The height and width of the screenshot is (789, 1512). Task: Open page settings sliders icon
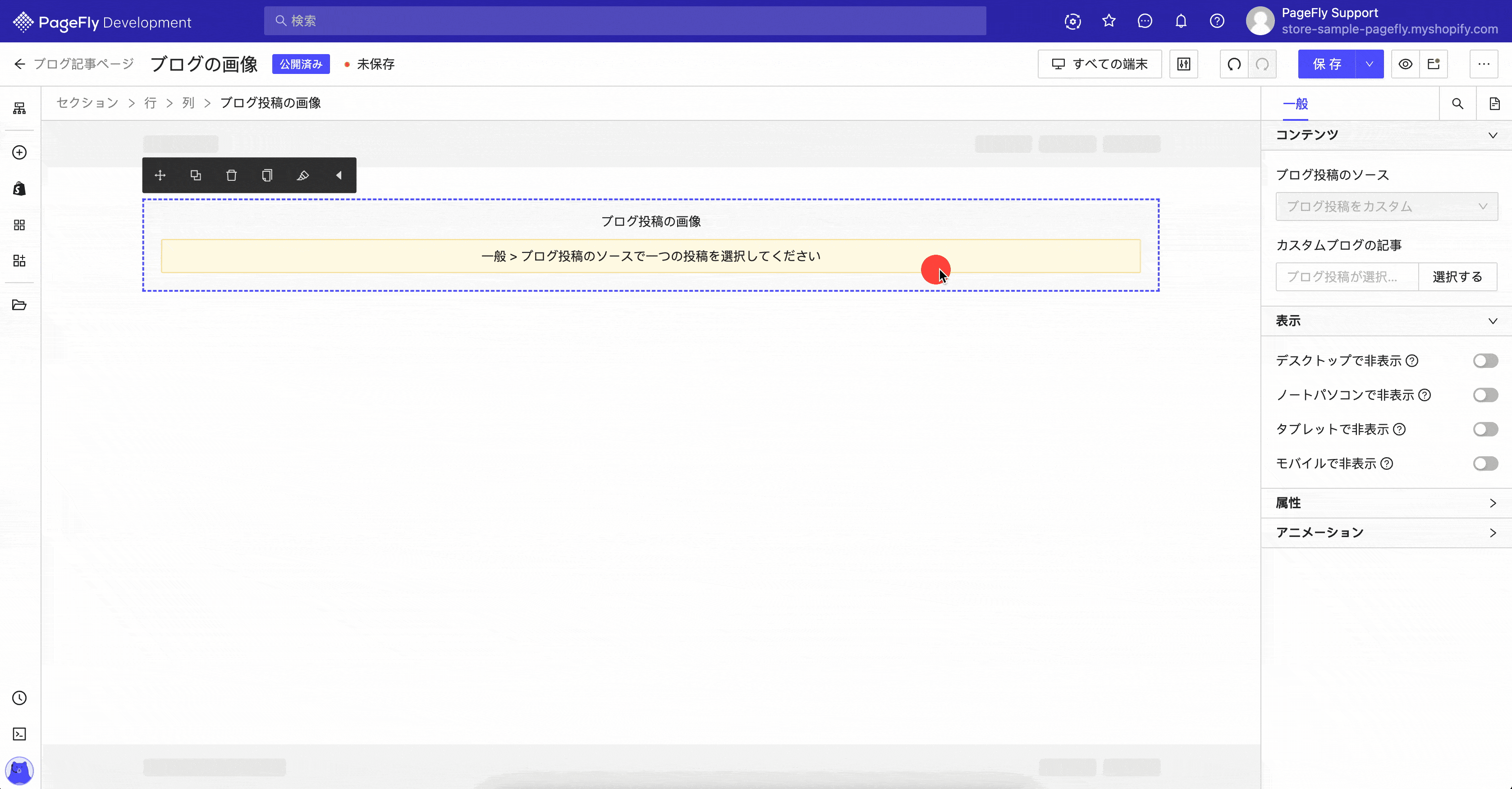1184,64
